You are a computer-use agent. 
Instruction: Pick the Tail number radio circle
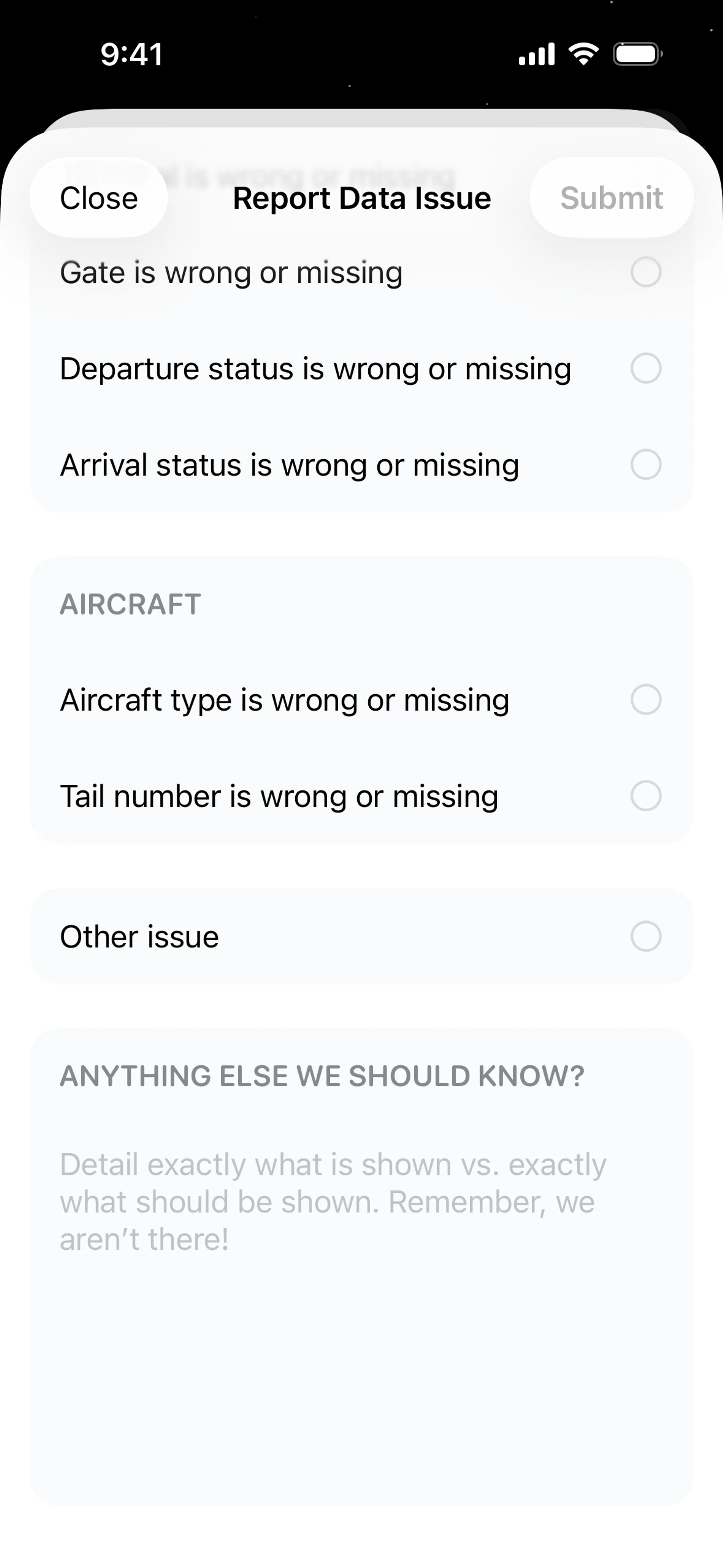click(646, 796)
